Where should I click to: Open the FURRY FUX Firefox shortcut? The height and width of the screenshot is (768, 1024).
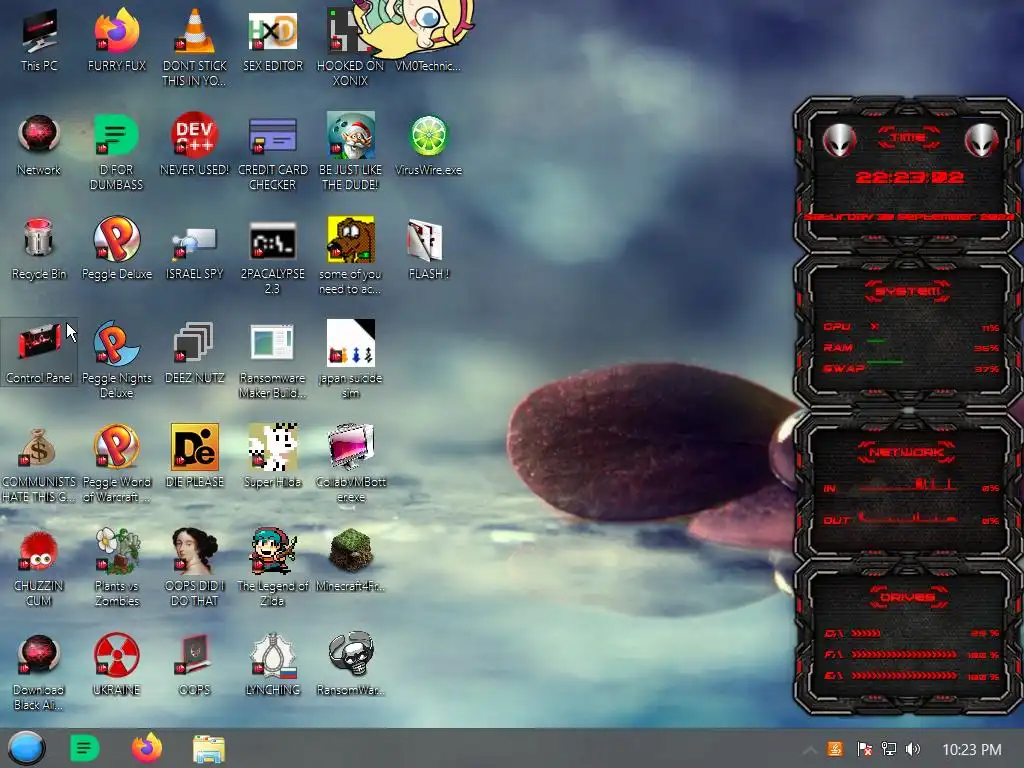pos(117,40)
